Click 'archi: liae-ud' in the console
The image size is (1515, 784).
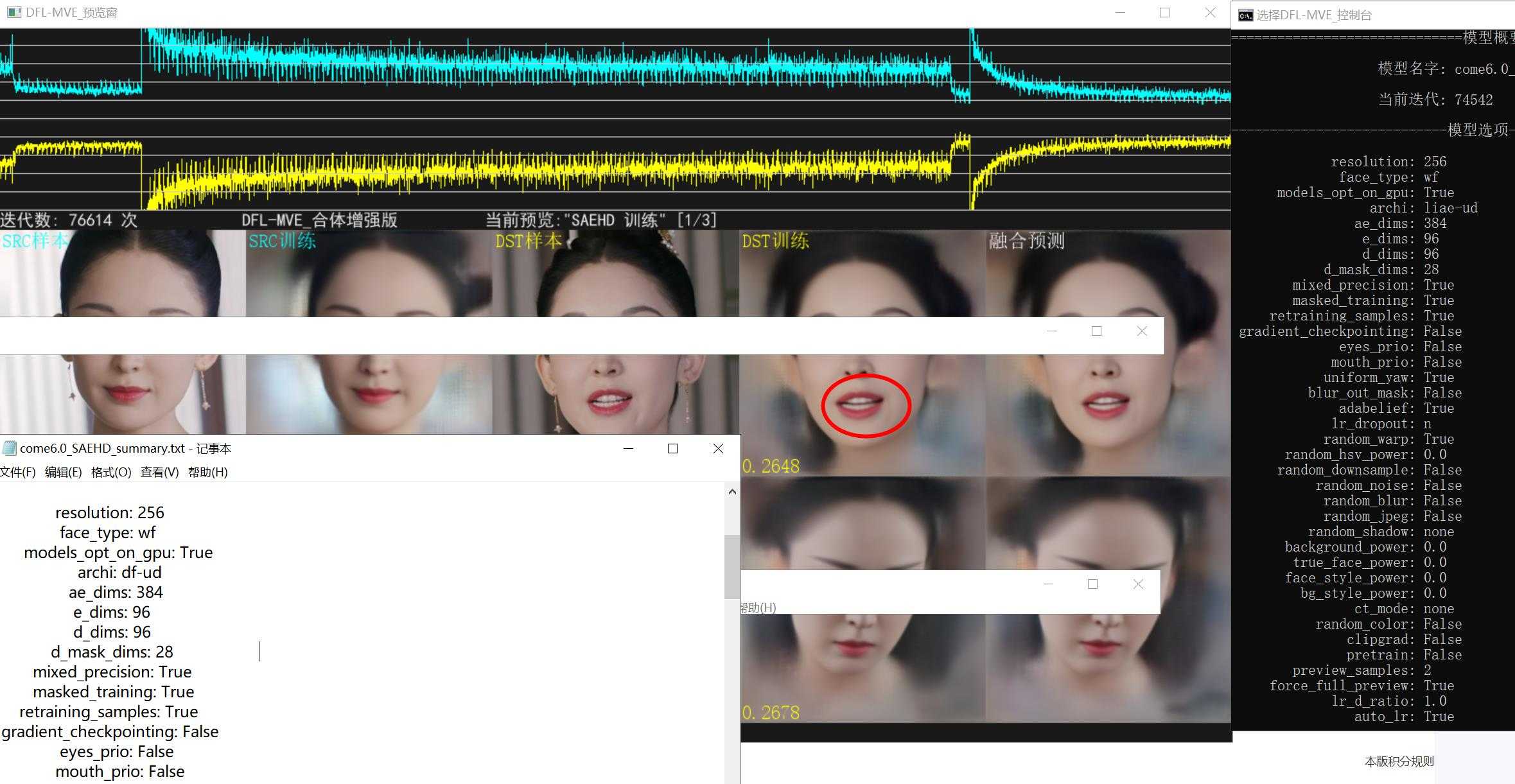click(x=1423, y=208)
